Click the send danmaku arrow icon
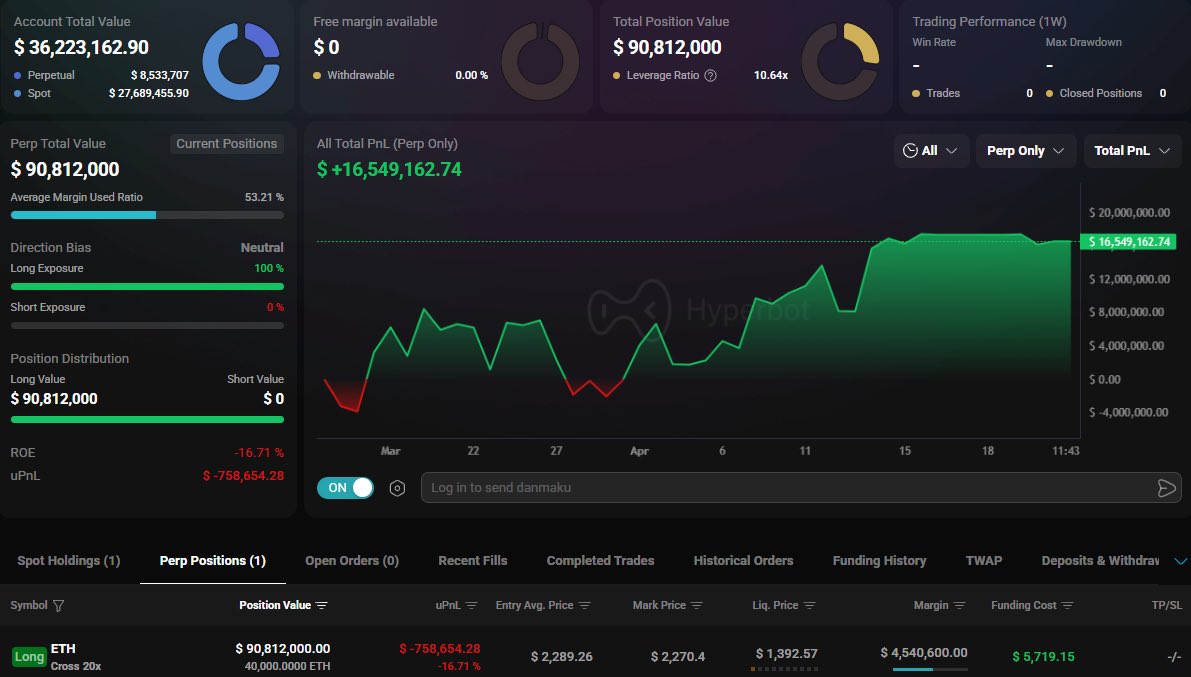This screenshot has width=1191, height=677. (1167, 488)
